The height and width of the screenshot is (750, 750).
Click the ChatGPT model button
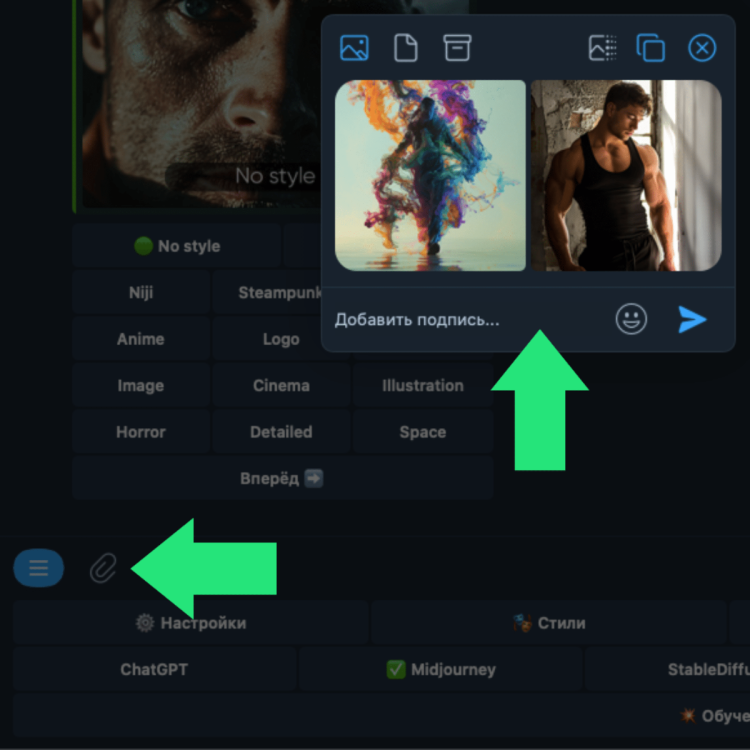pyautogui.click(x=154, y=670)
